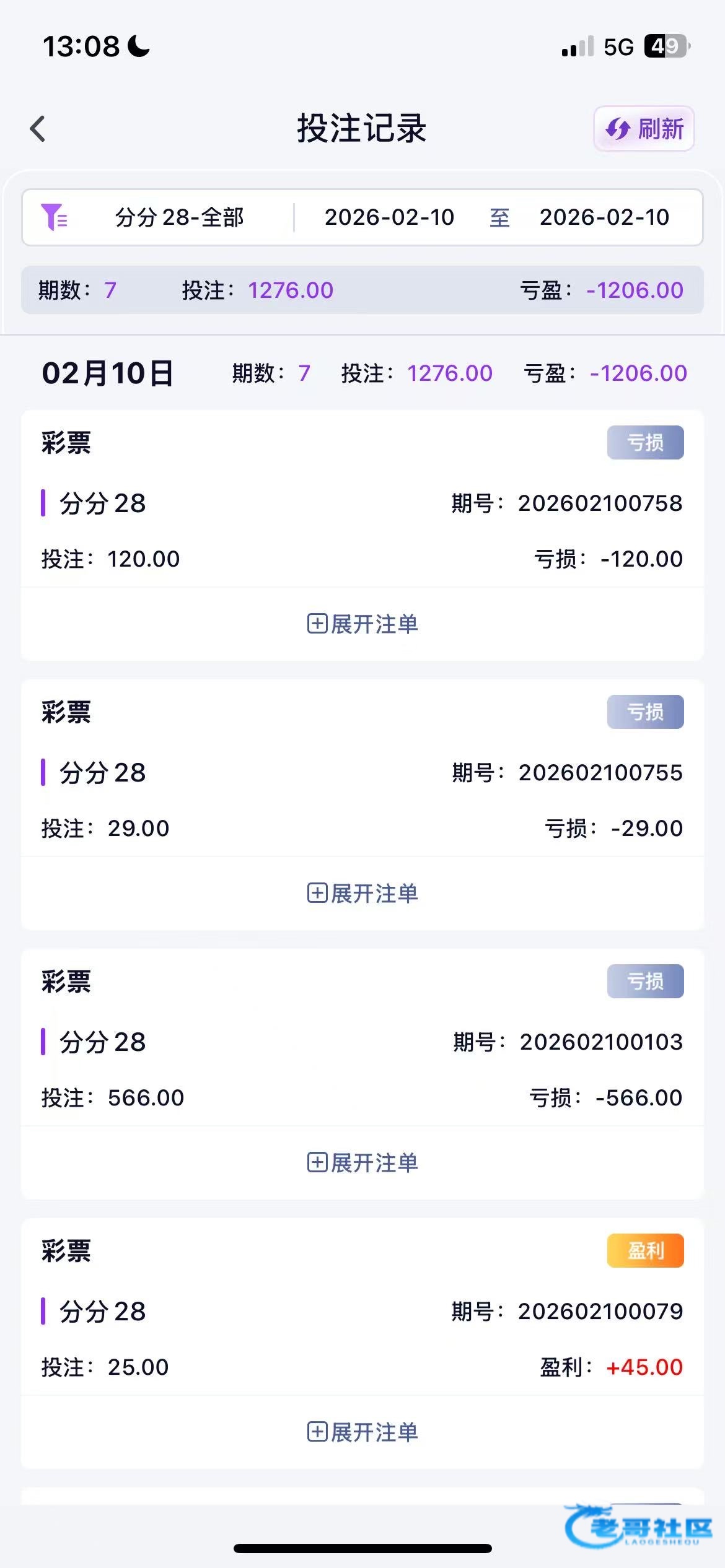Tap the plus icon in the -566.00 loss card
This screenshot has width=725, height=1568.
[317, 1162]
